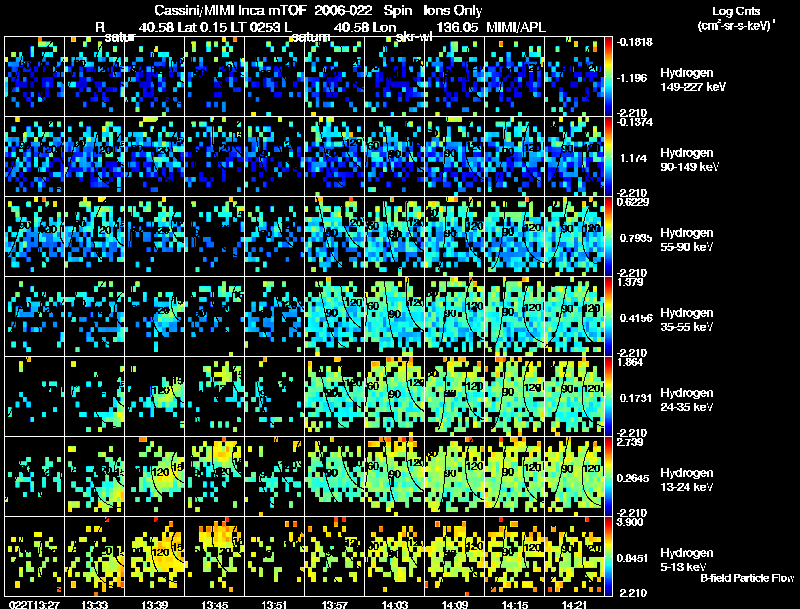Click the 'Cassini/MIMI Inca mTOF' title text
The image size is (800, 609).
click(231, 10)
